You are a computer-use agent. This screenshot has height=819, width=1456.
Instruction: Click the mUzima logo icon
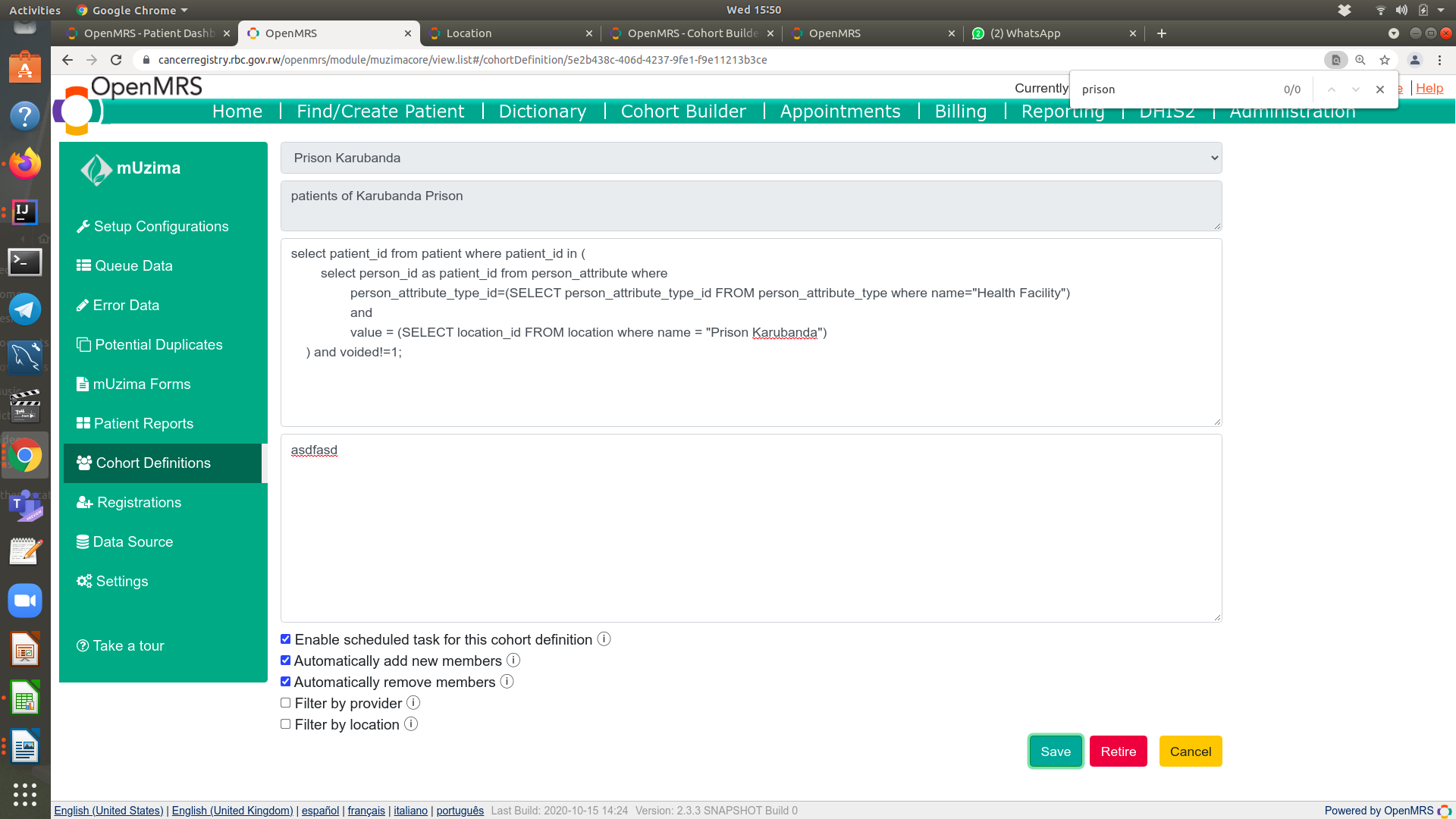pos(96,169)
